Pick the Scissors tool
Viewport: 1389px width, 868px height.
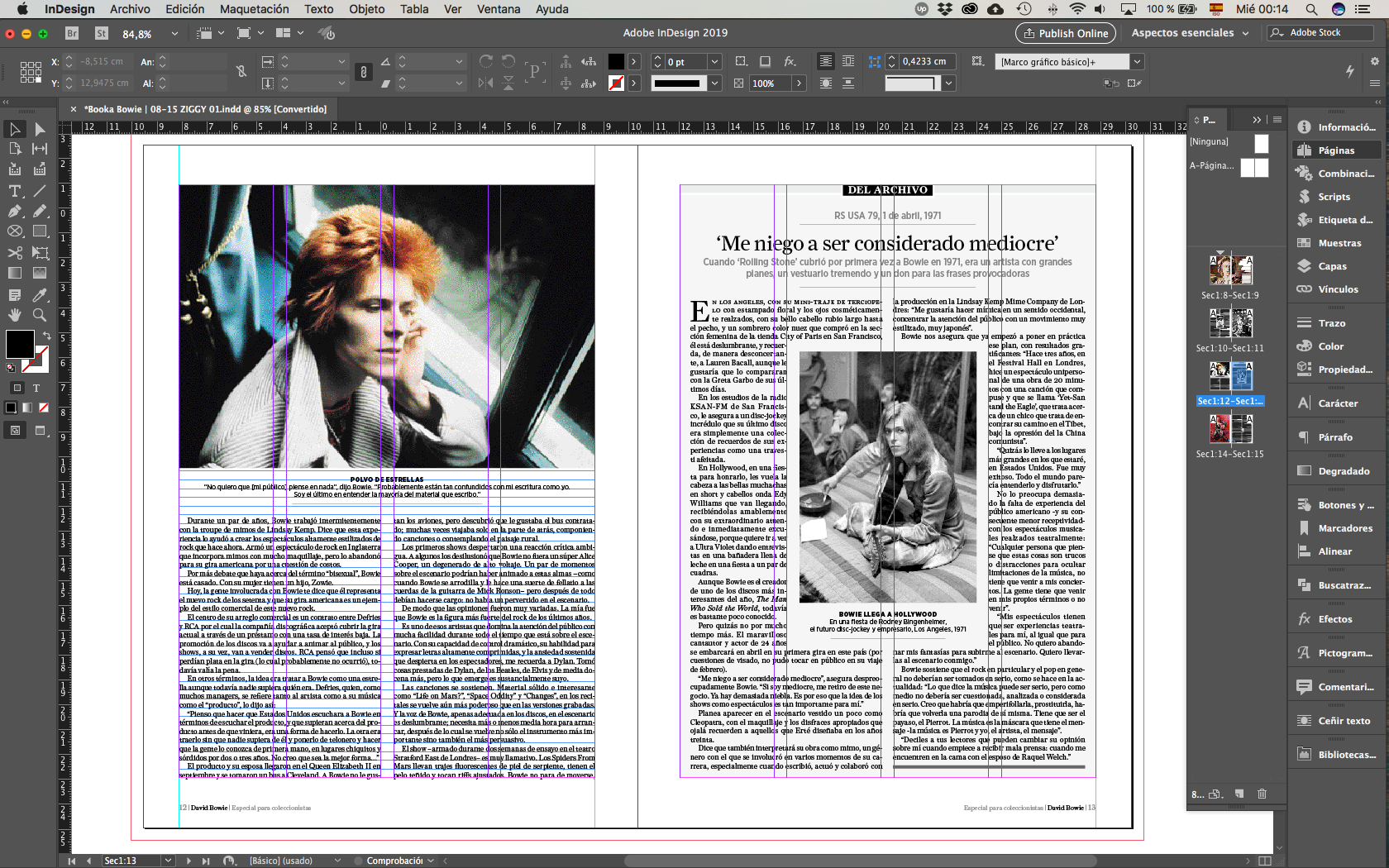click(15, 252)
